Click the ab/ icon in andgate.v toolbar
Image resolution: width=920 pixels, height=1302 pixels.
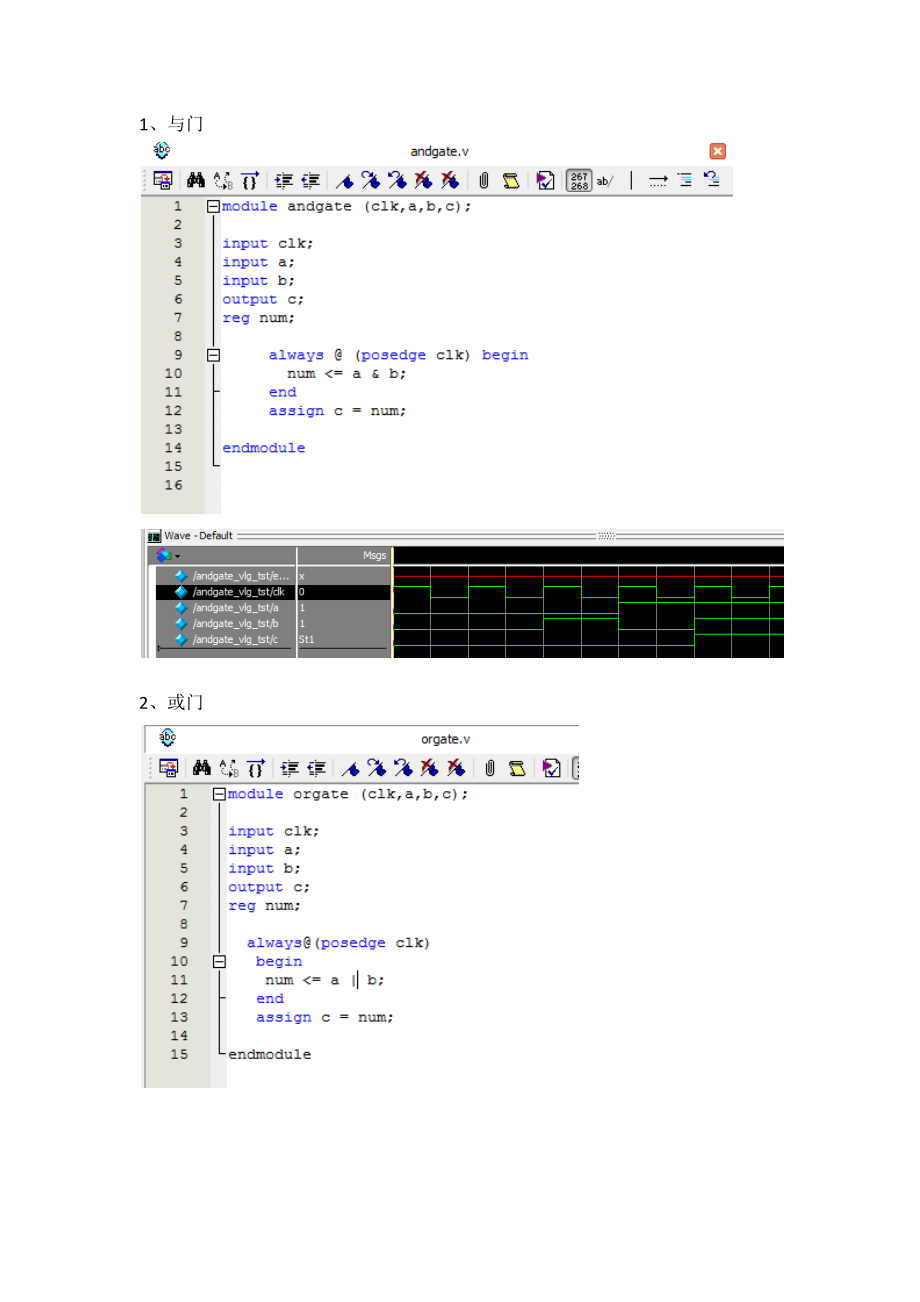point(605,181)
